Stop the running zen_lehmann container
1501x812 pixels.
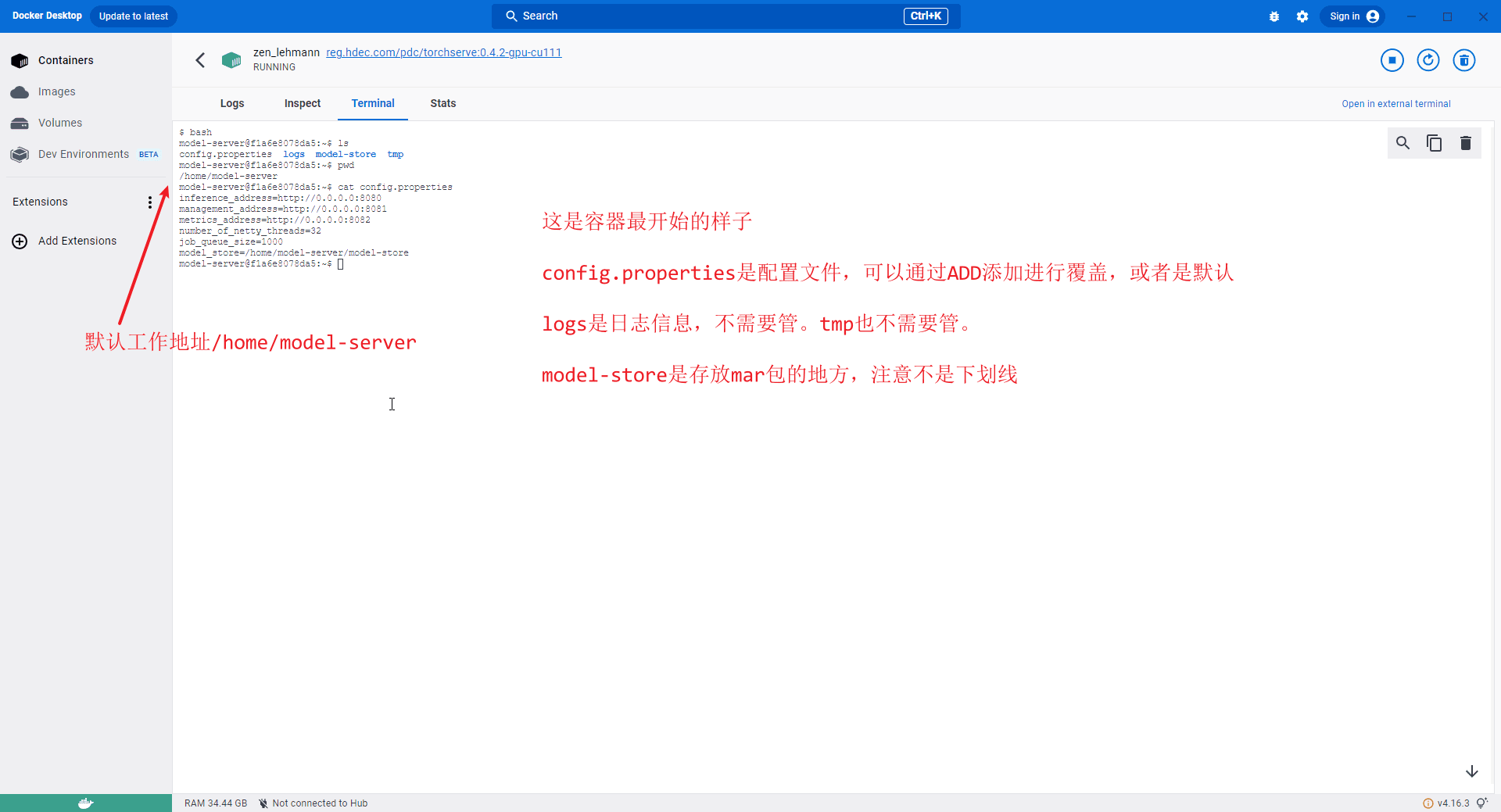[1392, 60]
